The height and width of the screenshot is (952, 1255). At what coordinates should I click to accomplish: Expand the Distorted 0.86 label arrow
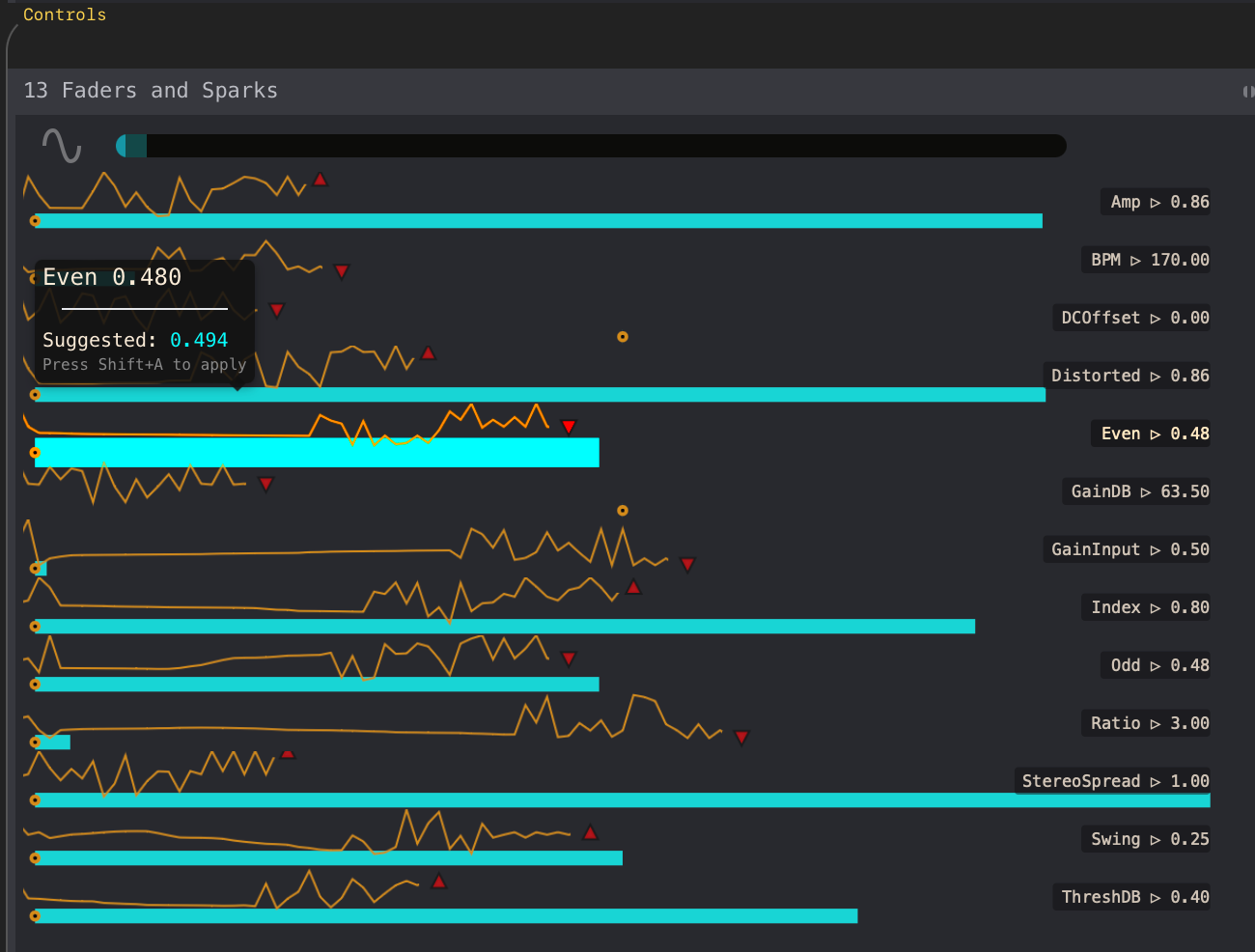tap(1156, 377)
